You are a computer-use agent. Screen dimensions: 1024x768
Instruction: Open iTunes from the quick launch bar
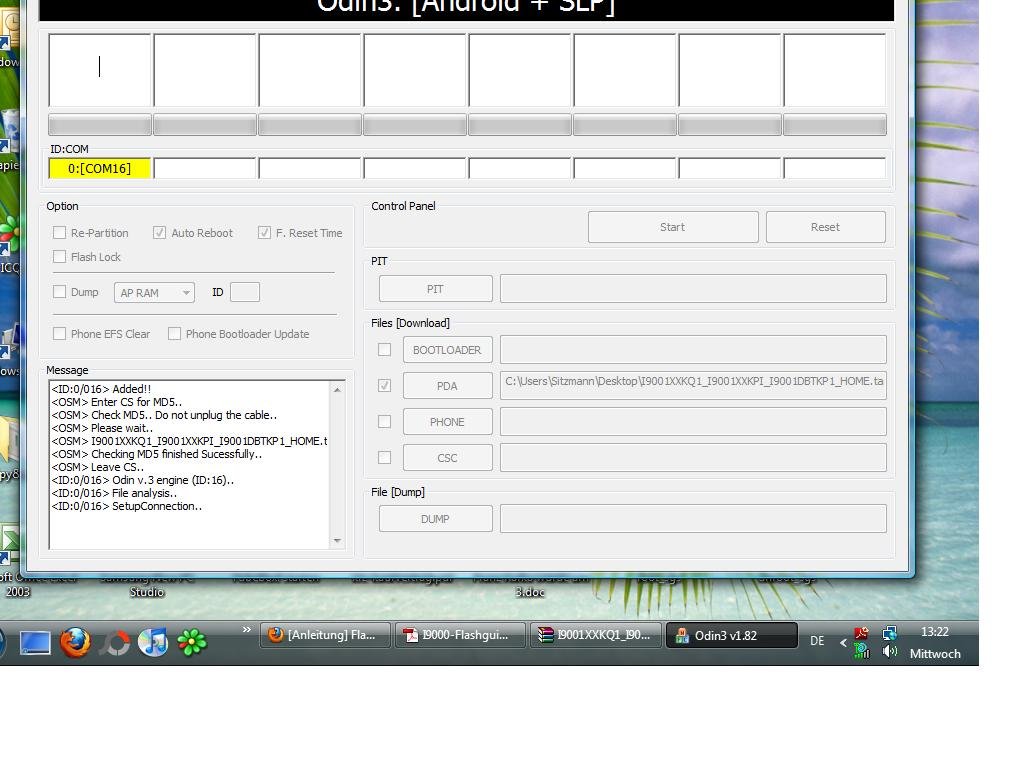point(153,643)
